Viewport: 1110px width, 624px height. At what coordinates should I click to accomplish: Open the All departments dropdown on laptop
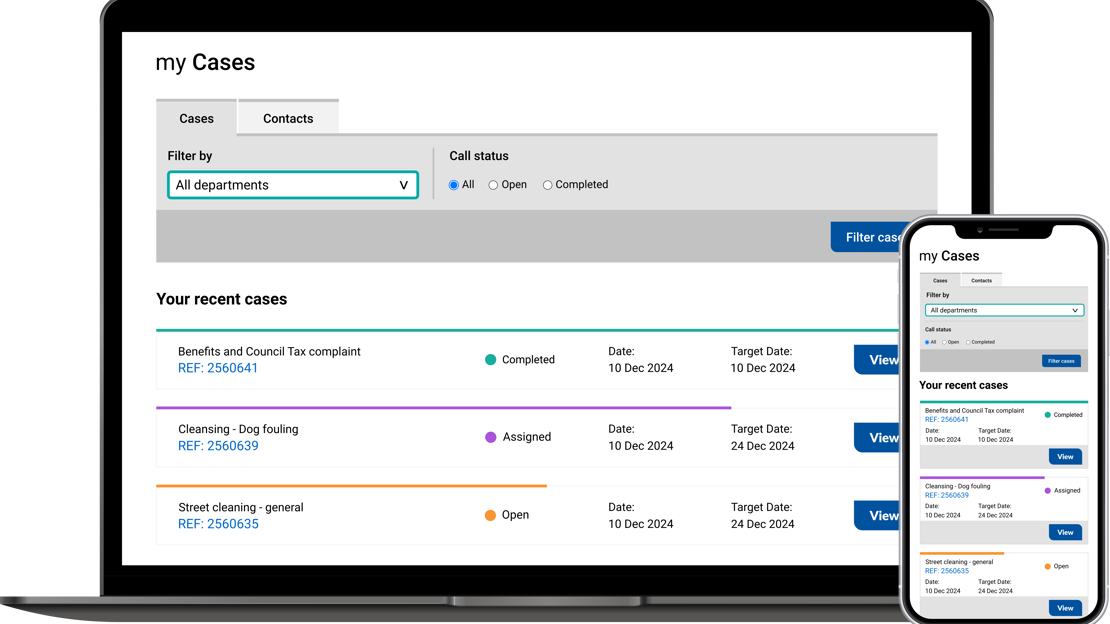[292, 185]
